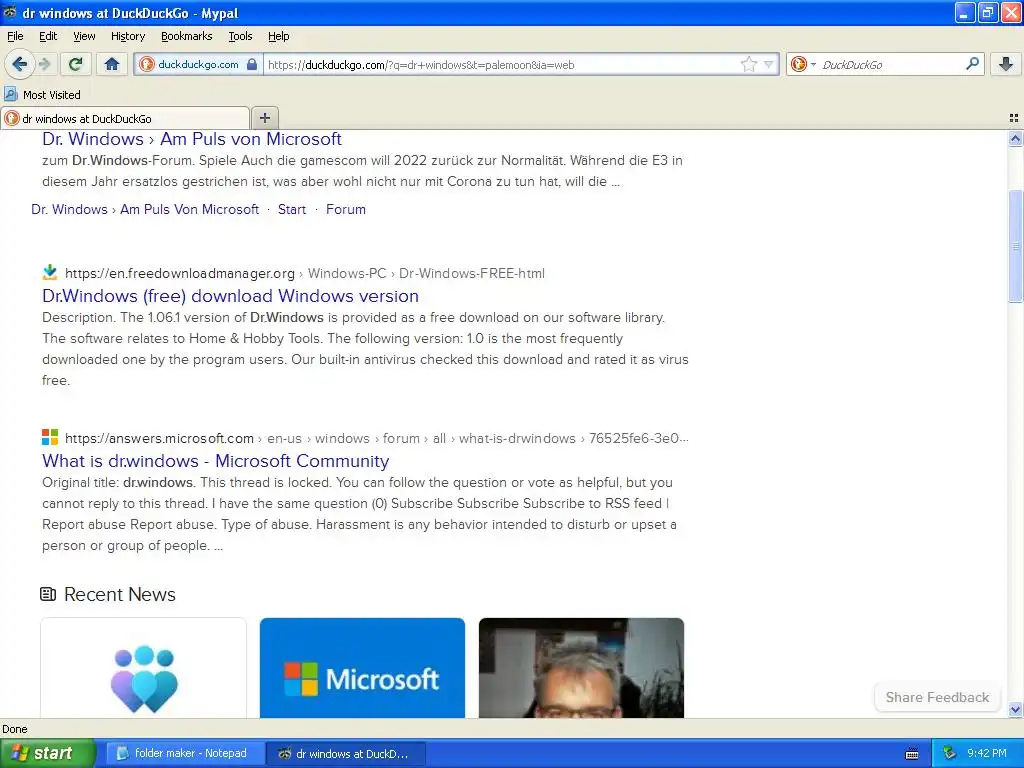1024x768 pixels.
Task: Click inside the address bar URL
Action: 500,65
